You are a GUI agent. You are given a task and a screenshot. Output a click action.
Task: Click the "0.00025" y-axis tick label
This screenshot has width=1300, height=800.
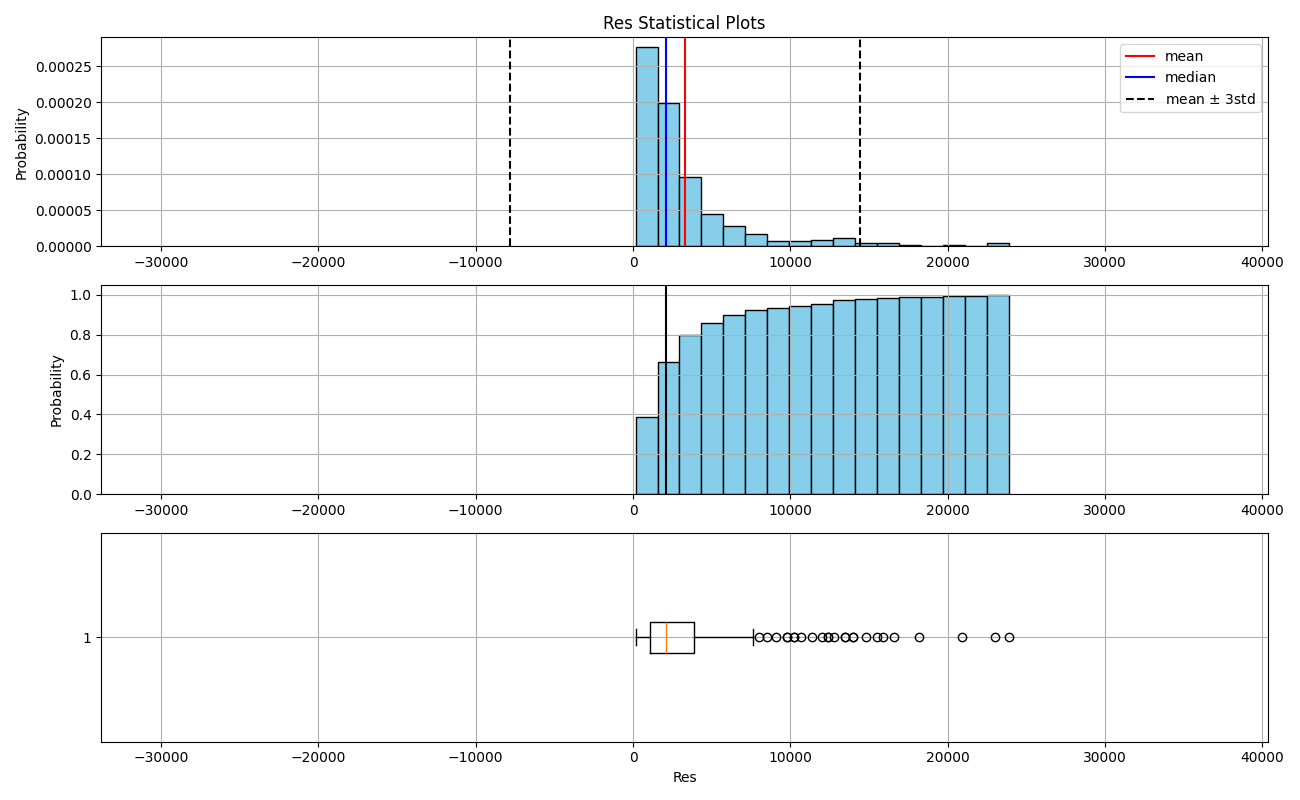pyautogui.click(x=64, y=67)
